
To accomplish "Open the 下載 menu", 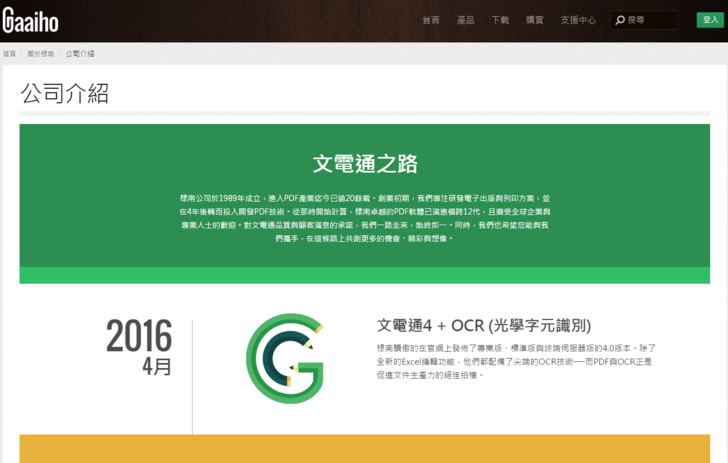I will point(500,20).
